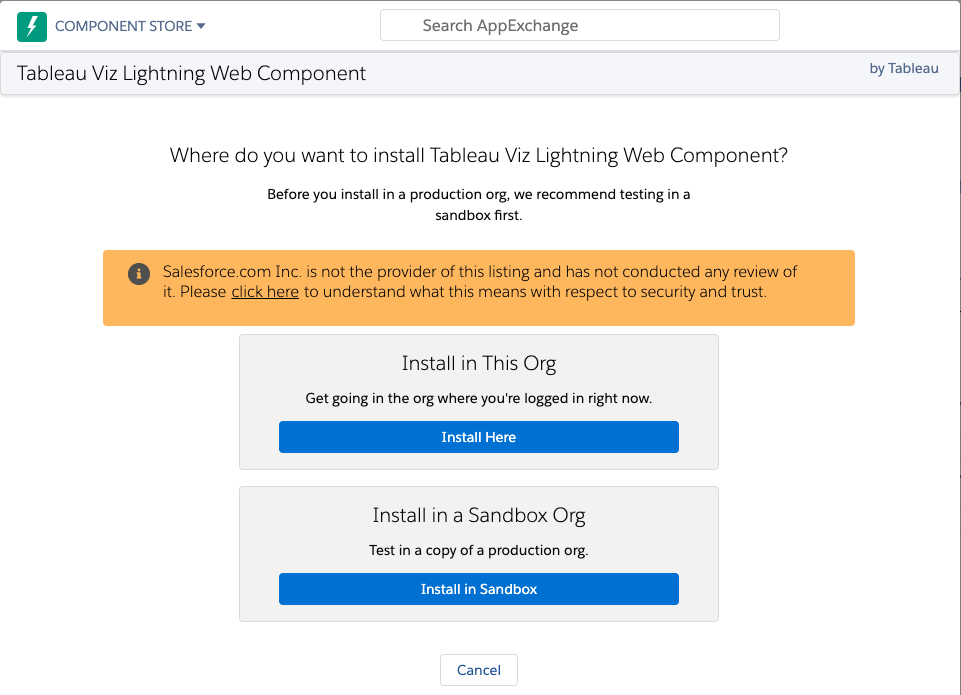
Task: Click the 'security and trust' banner line
Action: 535,293
